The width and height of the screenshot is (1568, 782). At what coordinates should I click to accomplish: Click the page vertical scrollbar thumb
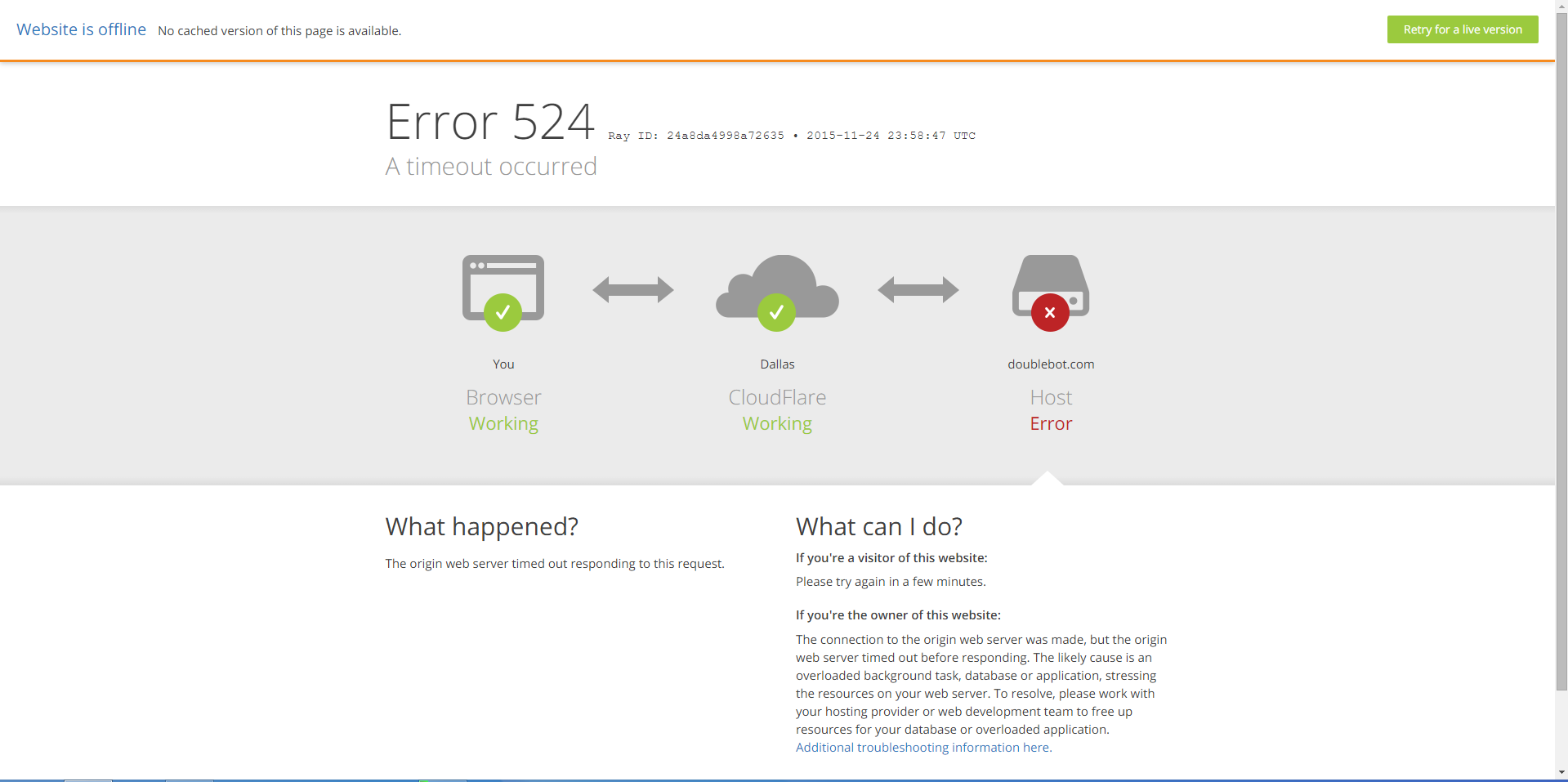pos(1561,351)
